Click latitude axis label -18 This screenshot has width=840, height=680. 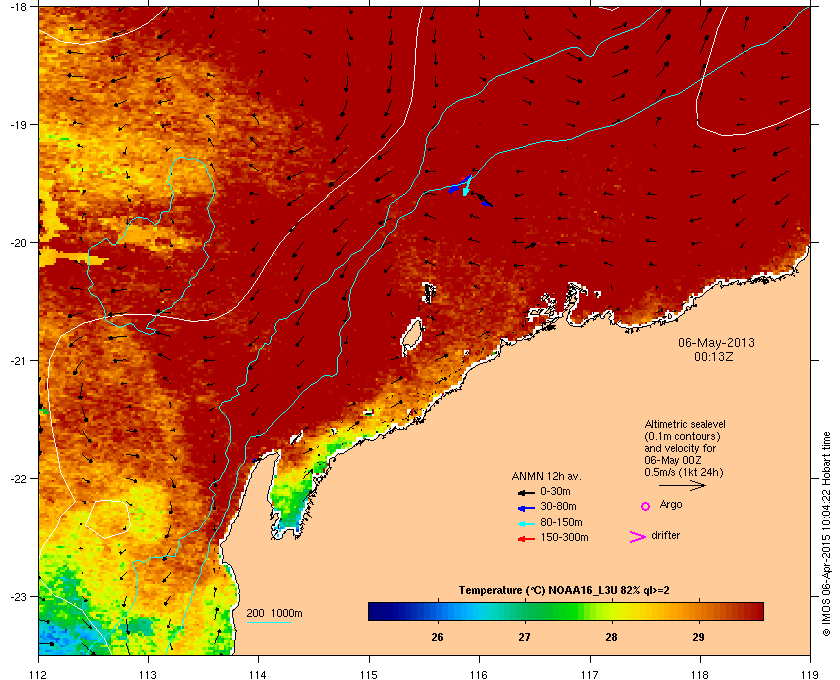tap(19, 7)
